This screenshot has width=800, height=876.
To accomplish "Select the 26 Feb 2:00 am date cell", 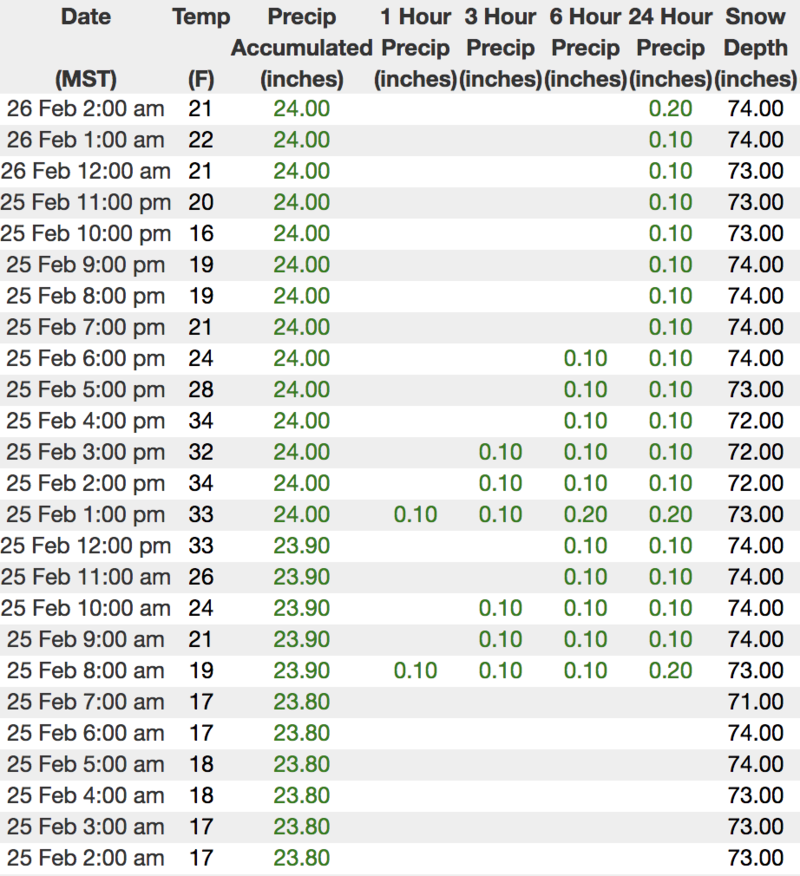I will (85, 109).
